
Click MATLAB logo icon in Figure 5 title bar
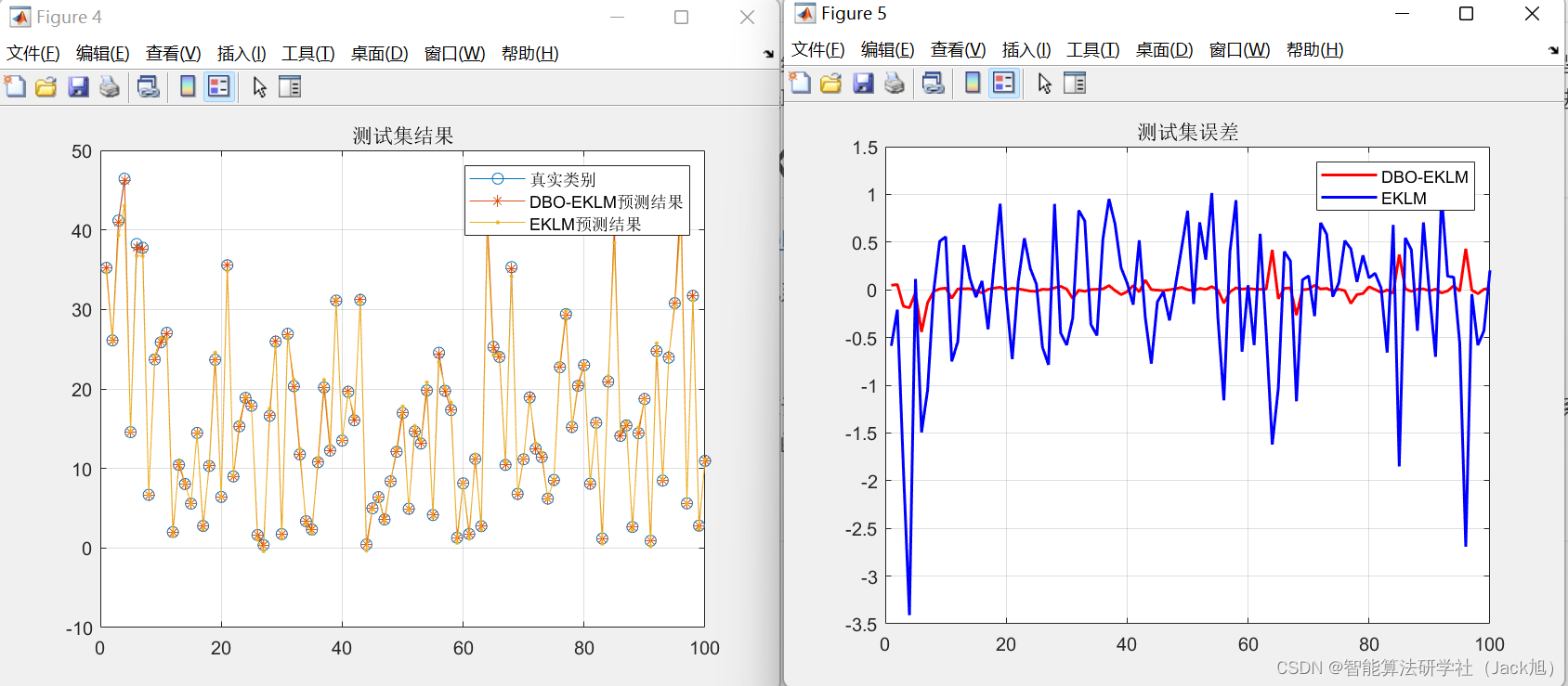point(804,13)
